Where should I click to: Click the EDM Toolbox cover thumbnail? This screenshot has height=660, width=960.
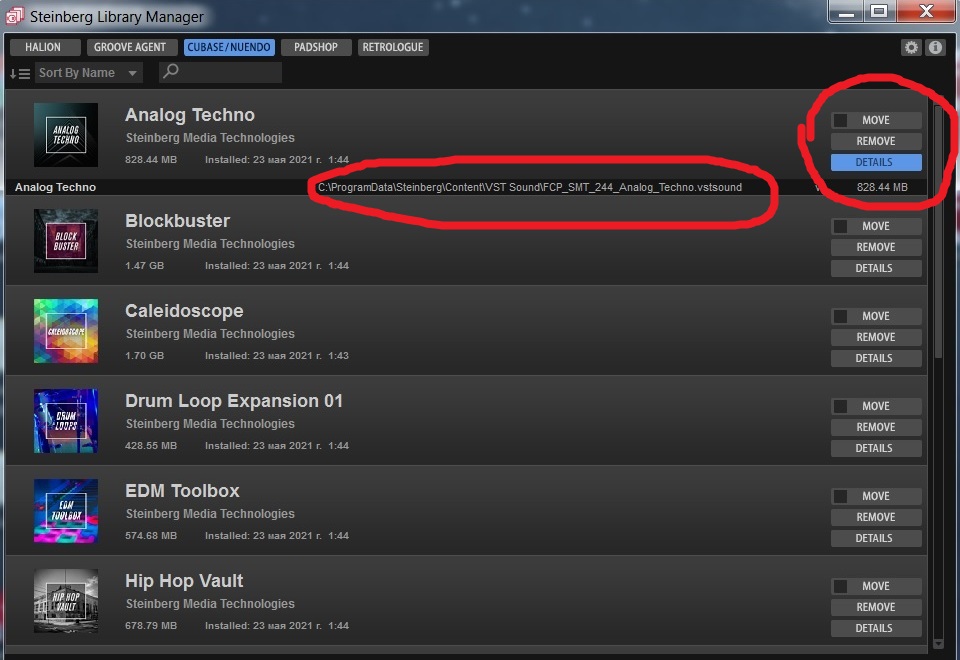pyautogui.click(x=66, y=511)
